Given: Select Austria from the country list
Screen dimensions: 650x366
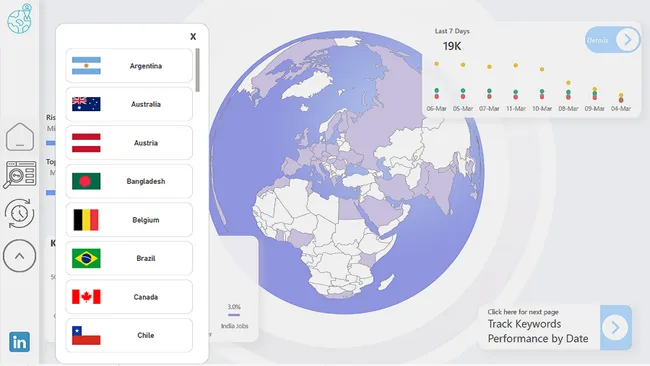Looking at the screenshot, I should [129, 143].
